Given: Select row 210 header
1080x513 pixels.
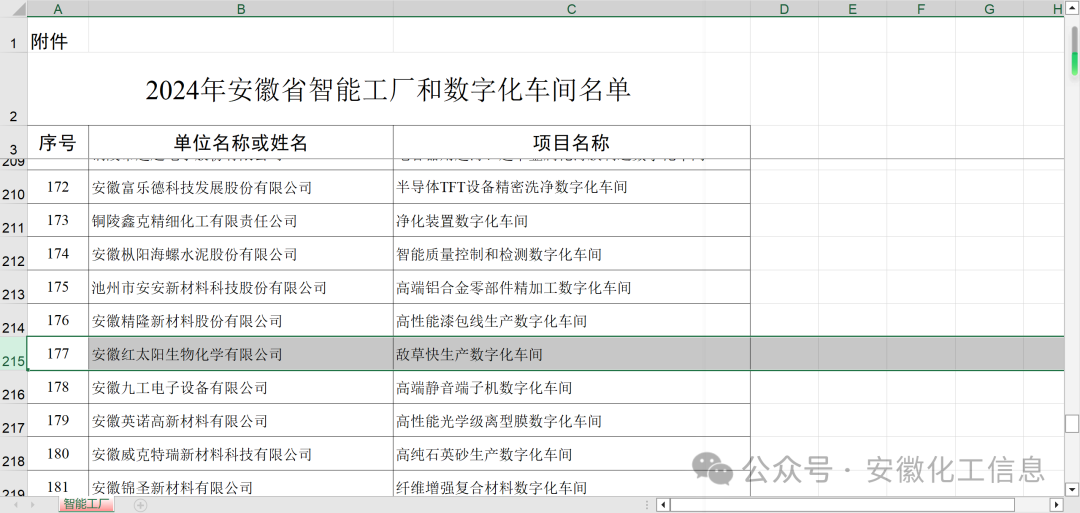Looking at the screenshot, I should (x=13, y=187).
